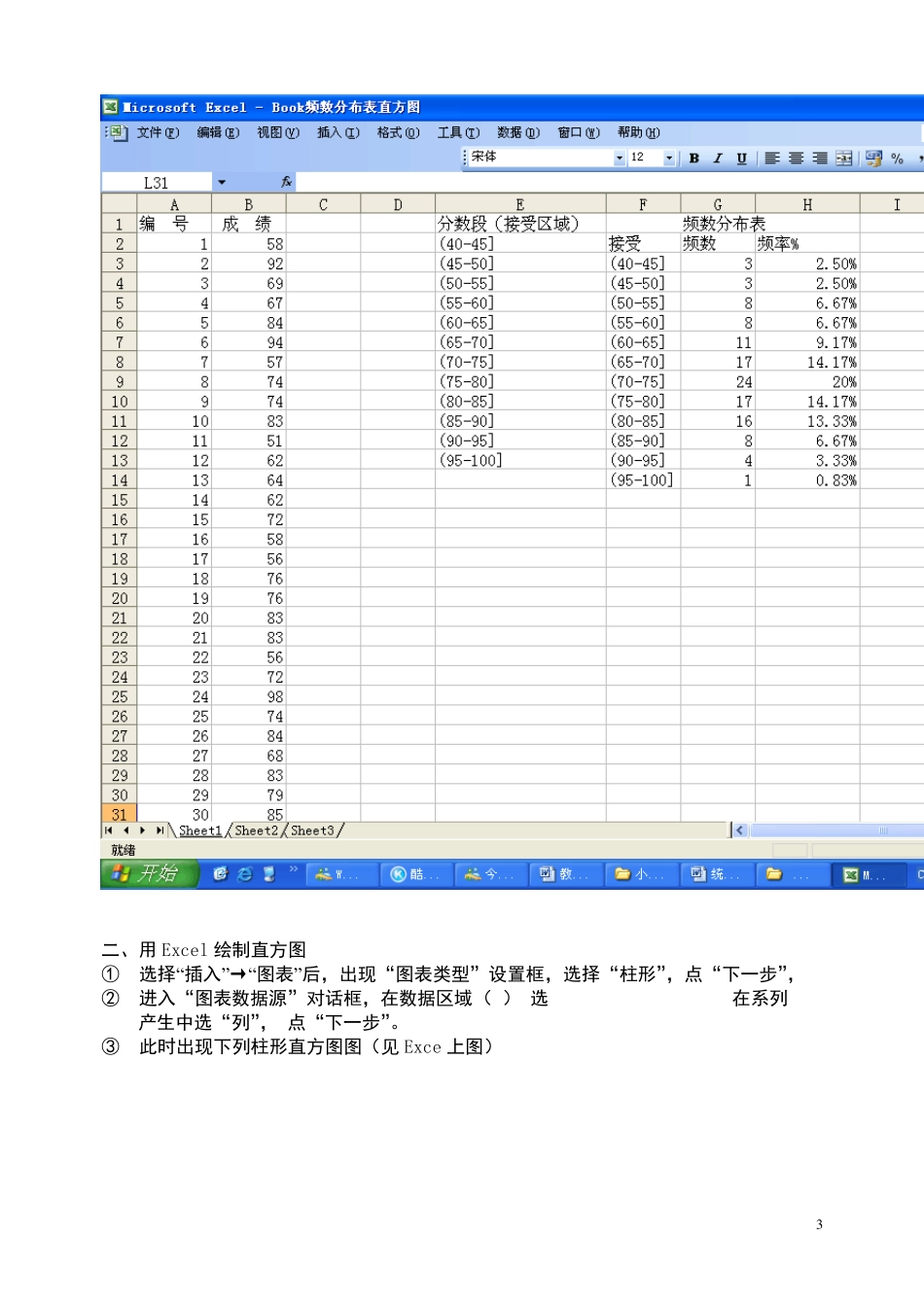Apply the Currency style format
This screenshot has width=924, height=1307.
point(872,159)
